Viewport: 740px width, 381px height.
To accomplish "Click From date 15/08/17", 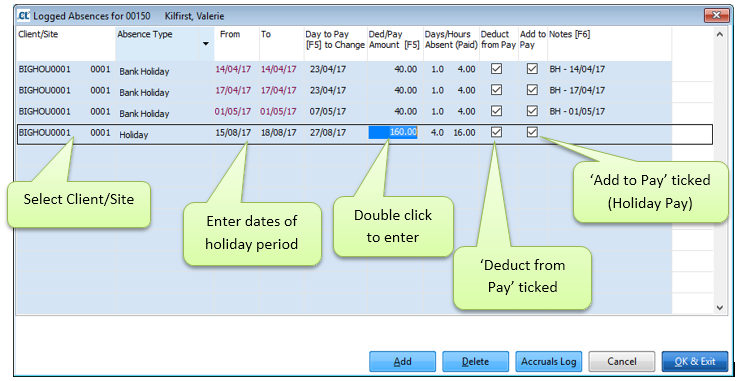I will (x=233, y=133).
